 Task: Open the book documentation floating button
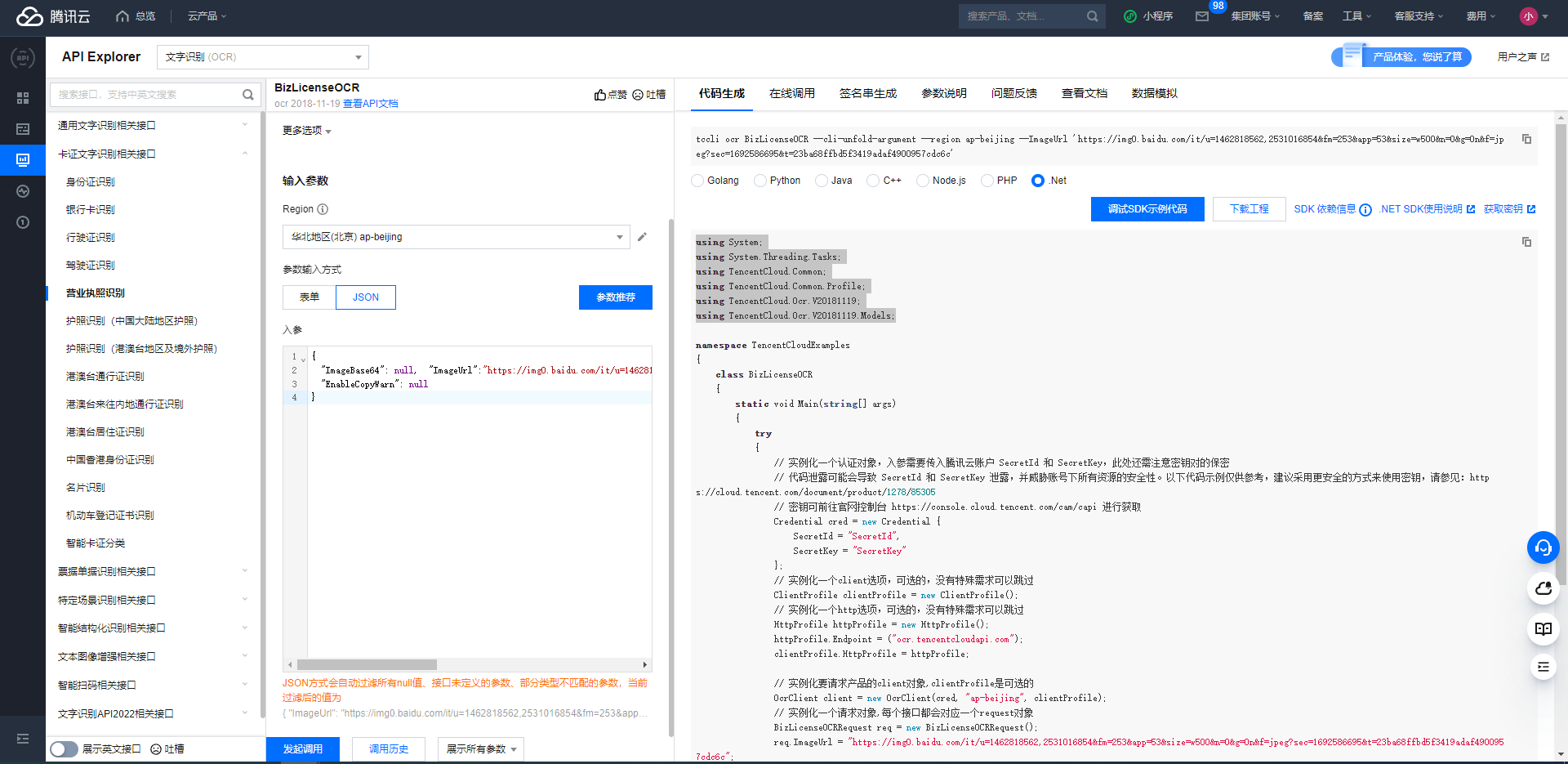point(1543,628)
